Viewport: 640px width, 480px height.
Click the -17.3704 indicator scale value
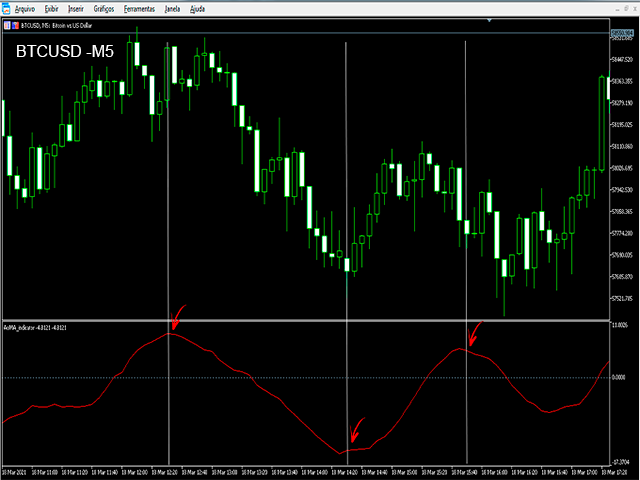click(x=620, y=462)
